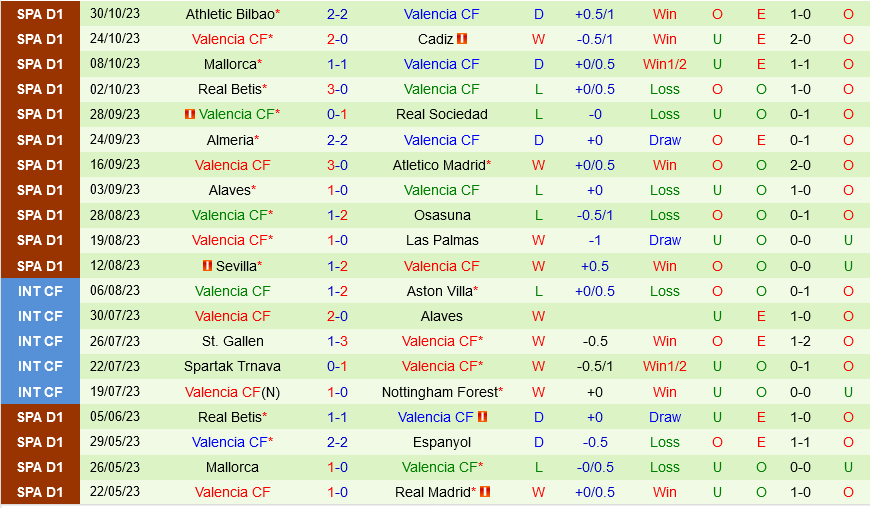Click the red card icon beside Real Madrid
870x508 pixels.
coord(486,492)
